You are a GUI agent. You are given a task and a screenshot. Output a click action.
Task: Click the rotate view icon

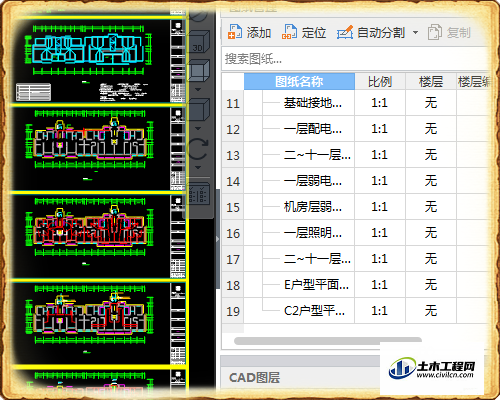[198, 149]
